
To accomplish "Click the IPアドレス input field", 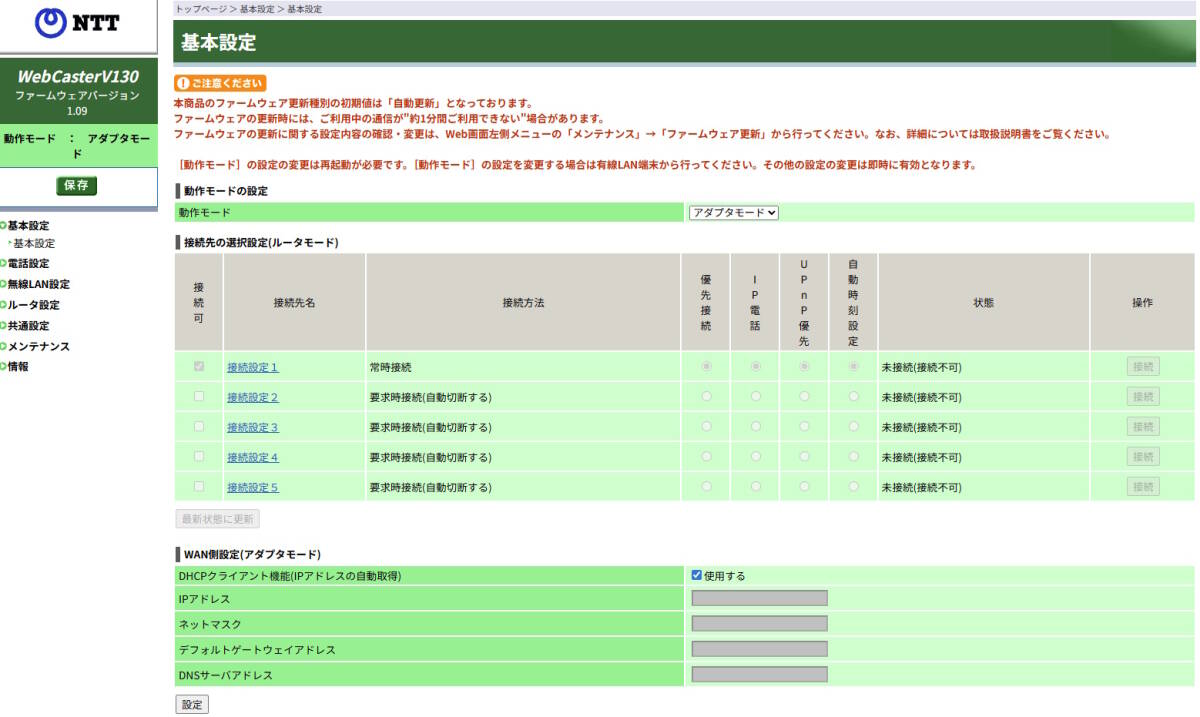I will (758, 597).
